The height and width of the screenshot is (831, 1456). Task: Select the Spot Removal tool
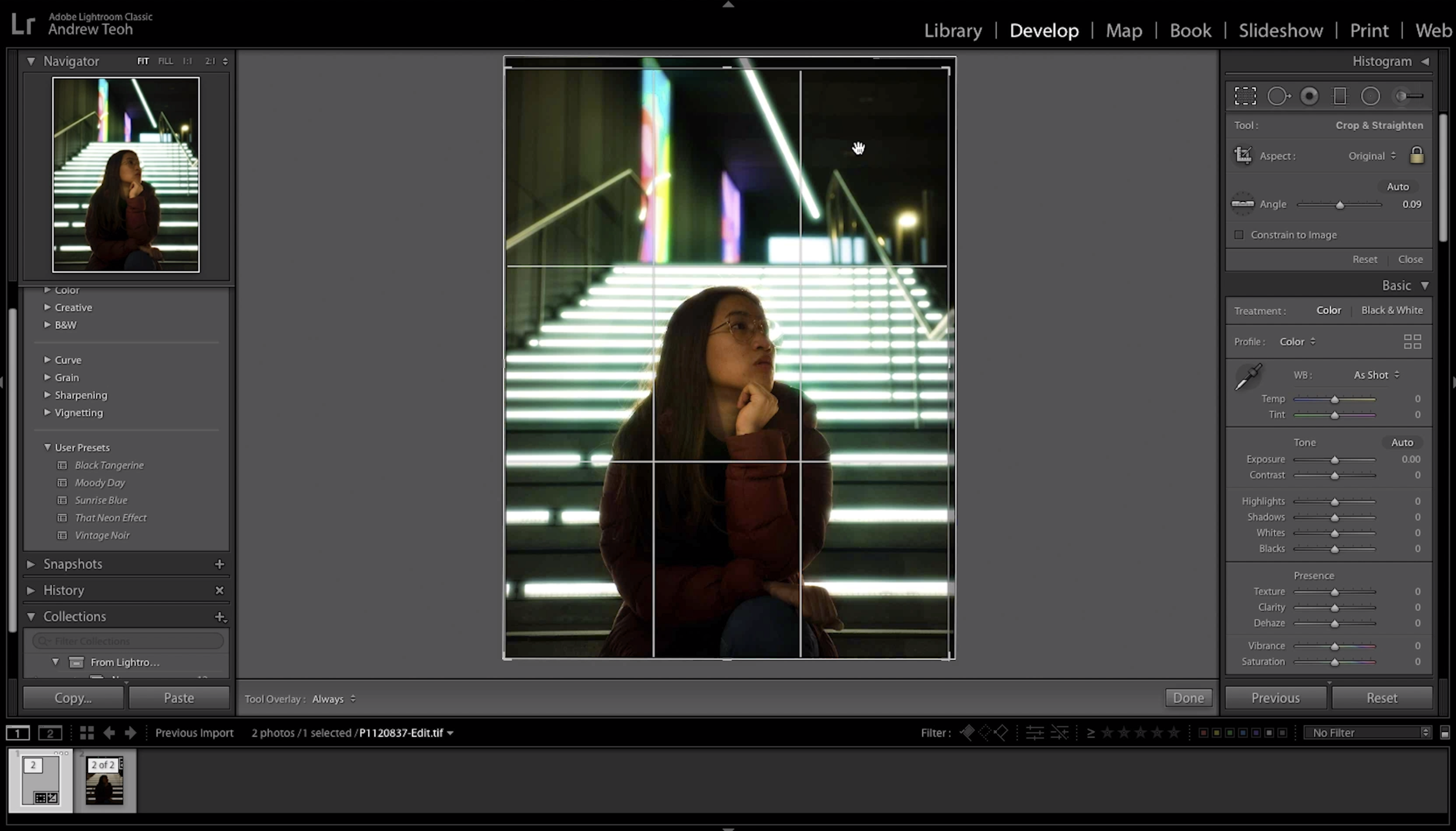tap(1279, 96)
